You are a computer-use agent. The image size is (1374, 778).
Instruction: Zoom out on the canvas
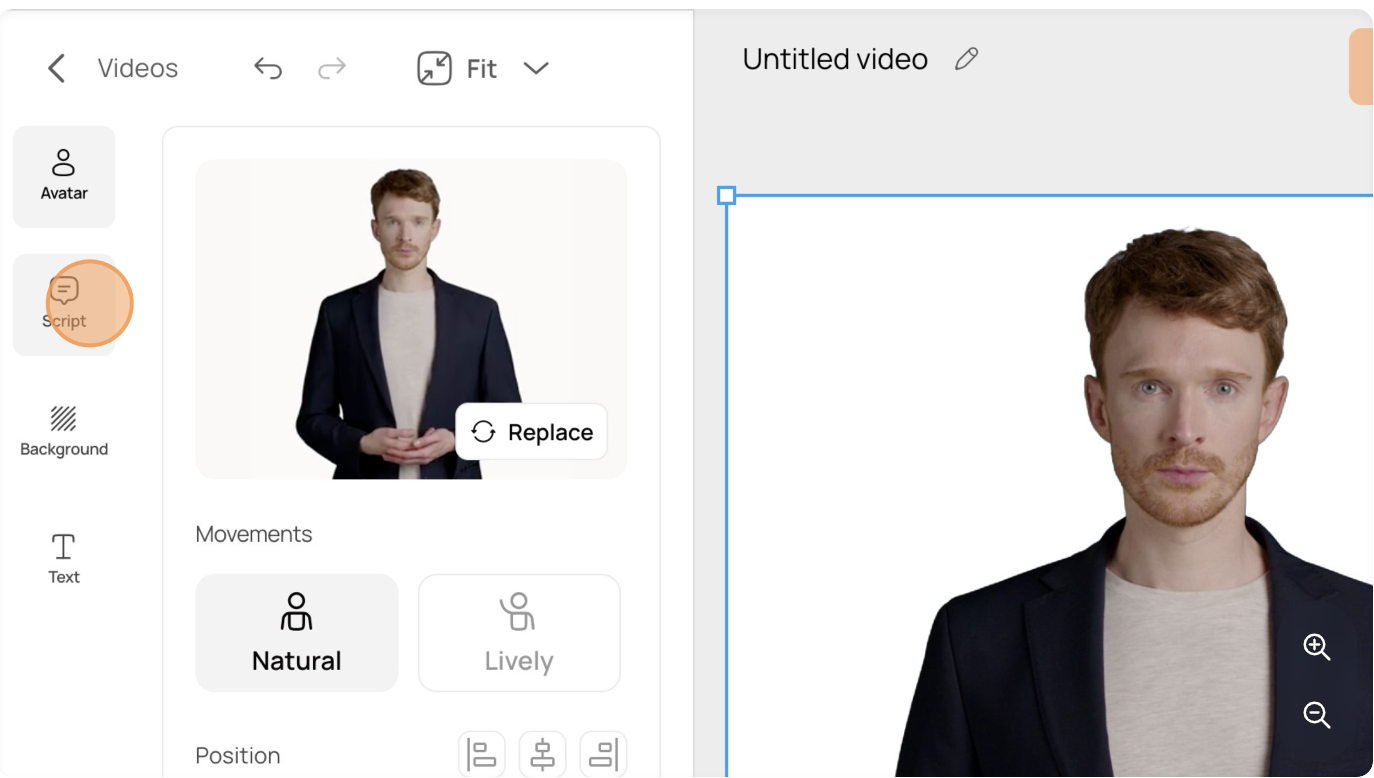tap(1317, 715)
